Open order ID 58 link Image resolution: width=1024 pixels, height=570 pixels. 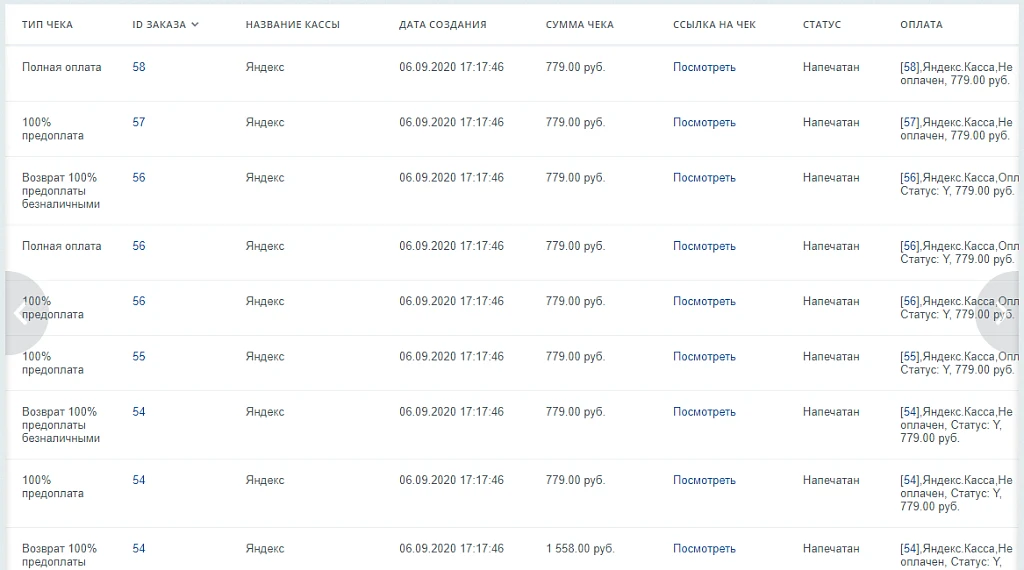pos(138,67)
